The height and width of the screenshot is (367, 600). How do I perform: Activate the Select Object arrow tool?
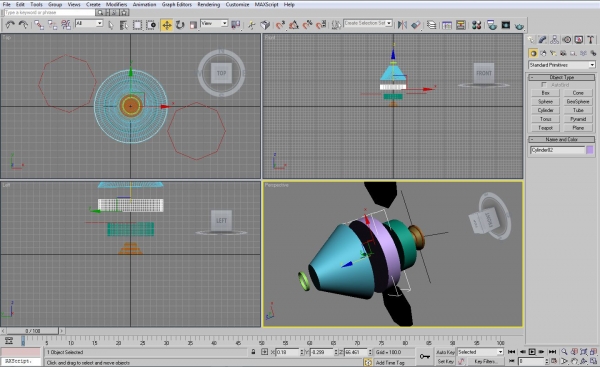click(111, 25)
